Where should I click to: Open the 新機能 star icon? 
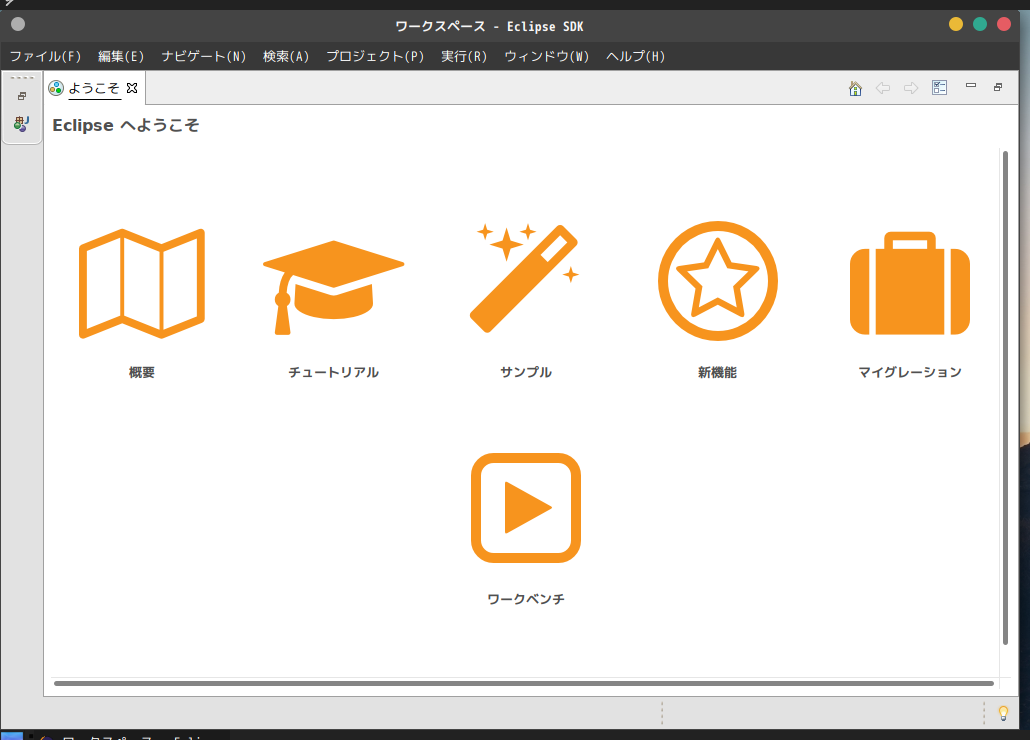[x=717, y=281]
